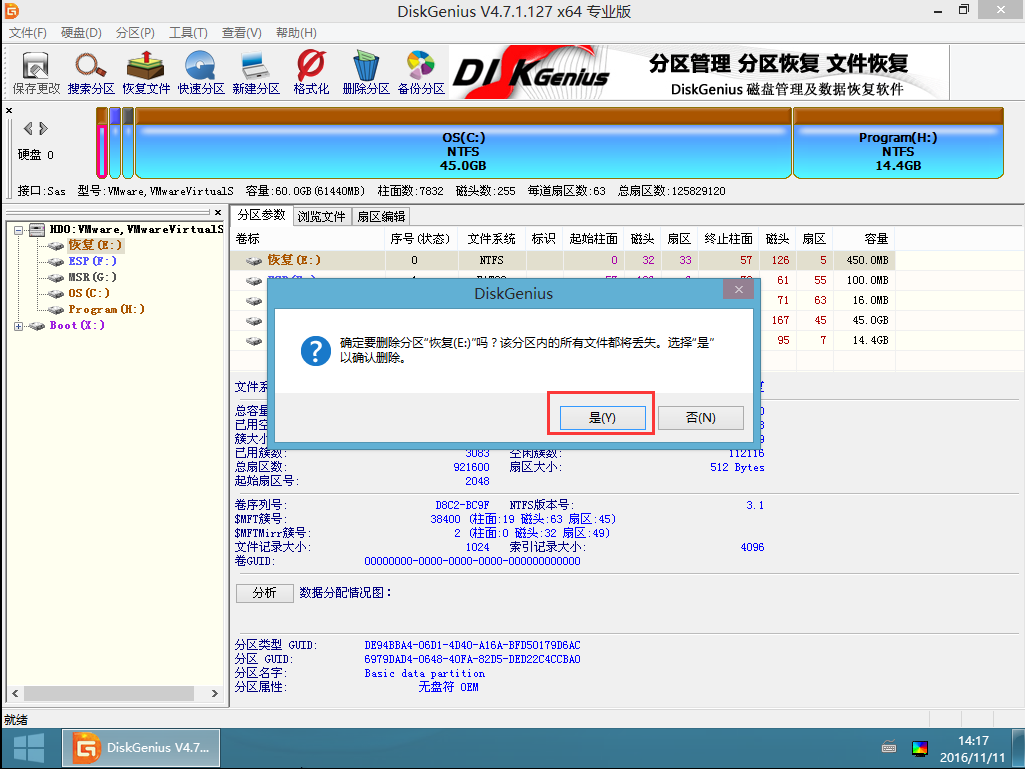Click the keyboard icon in system tray

click(x=888, y=747)
